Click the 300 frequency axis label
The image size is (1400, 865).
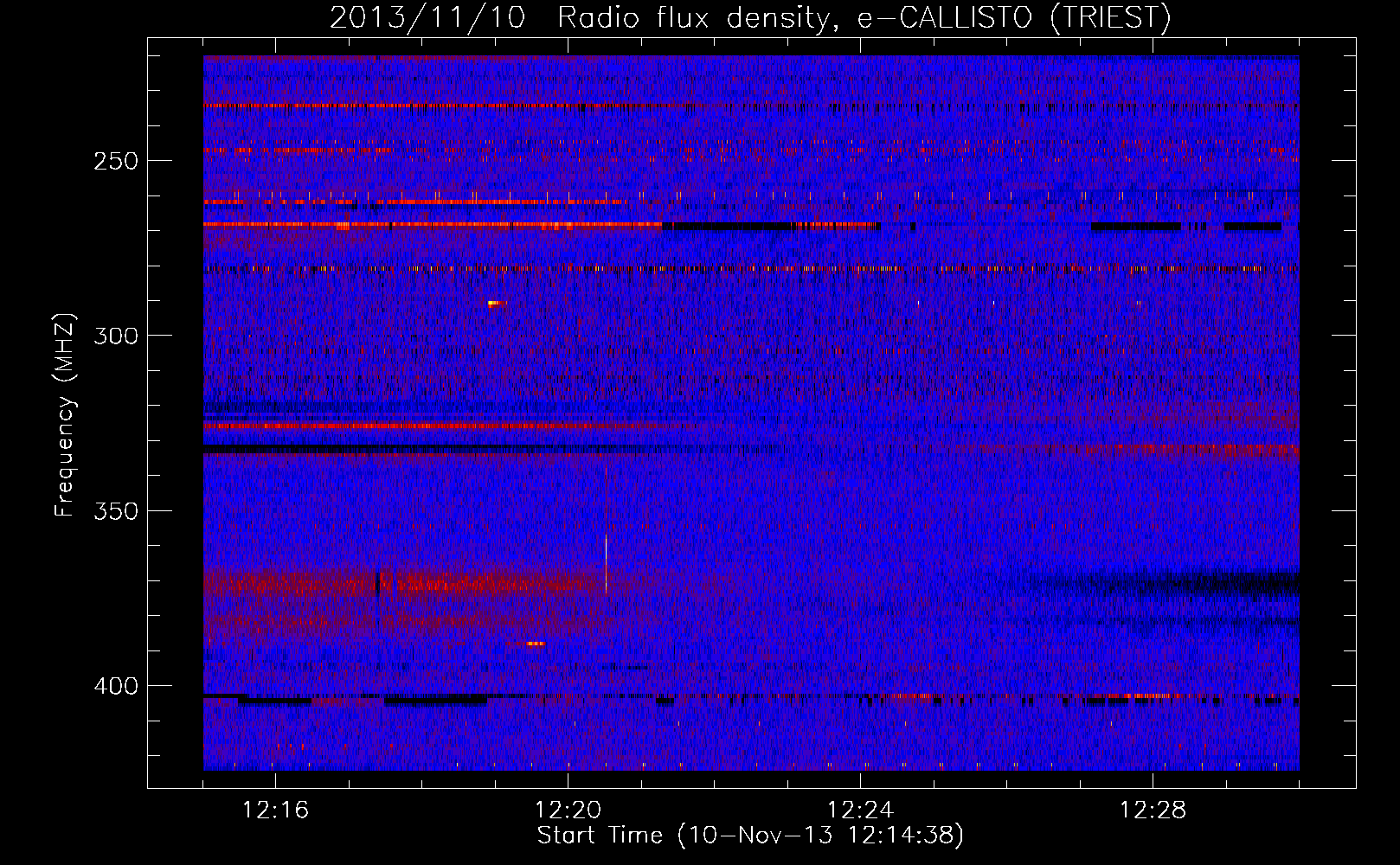pyautogui.click(x=116, y=336)
